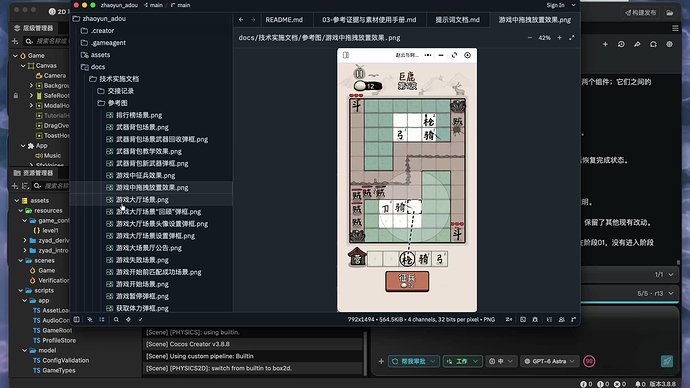The height and width of the screenshot is (388, 690).
Task: Open the 资源管理器 panel tab
Action: pyautogui.click(x=33, y=173)
